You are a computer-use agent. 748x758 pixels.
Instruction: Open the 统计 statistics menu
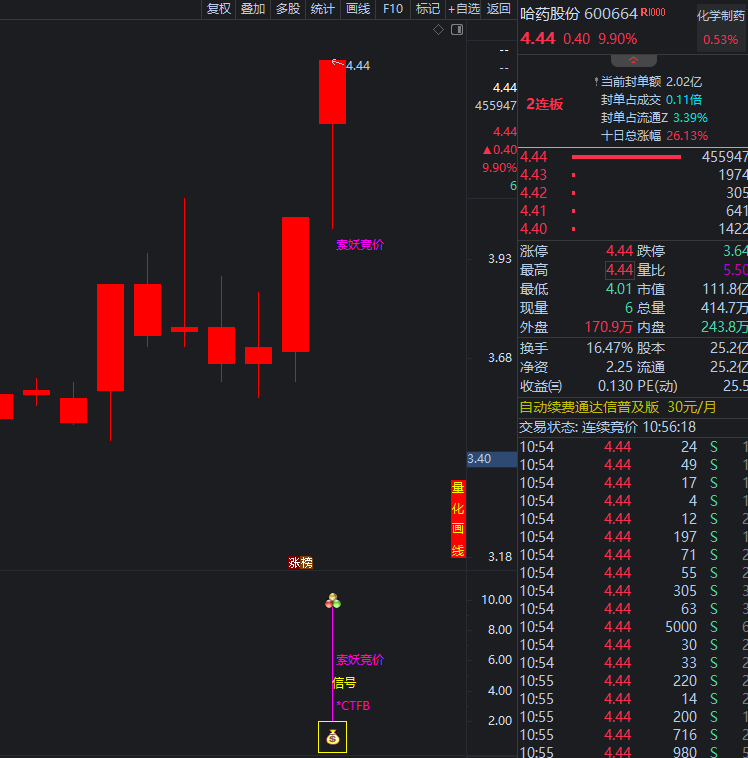tap(323, 9)
